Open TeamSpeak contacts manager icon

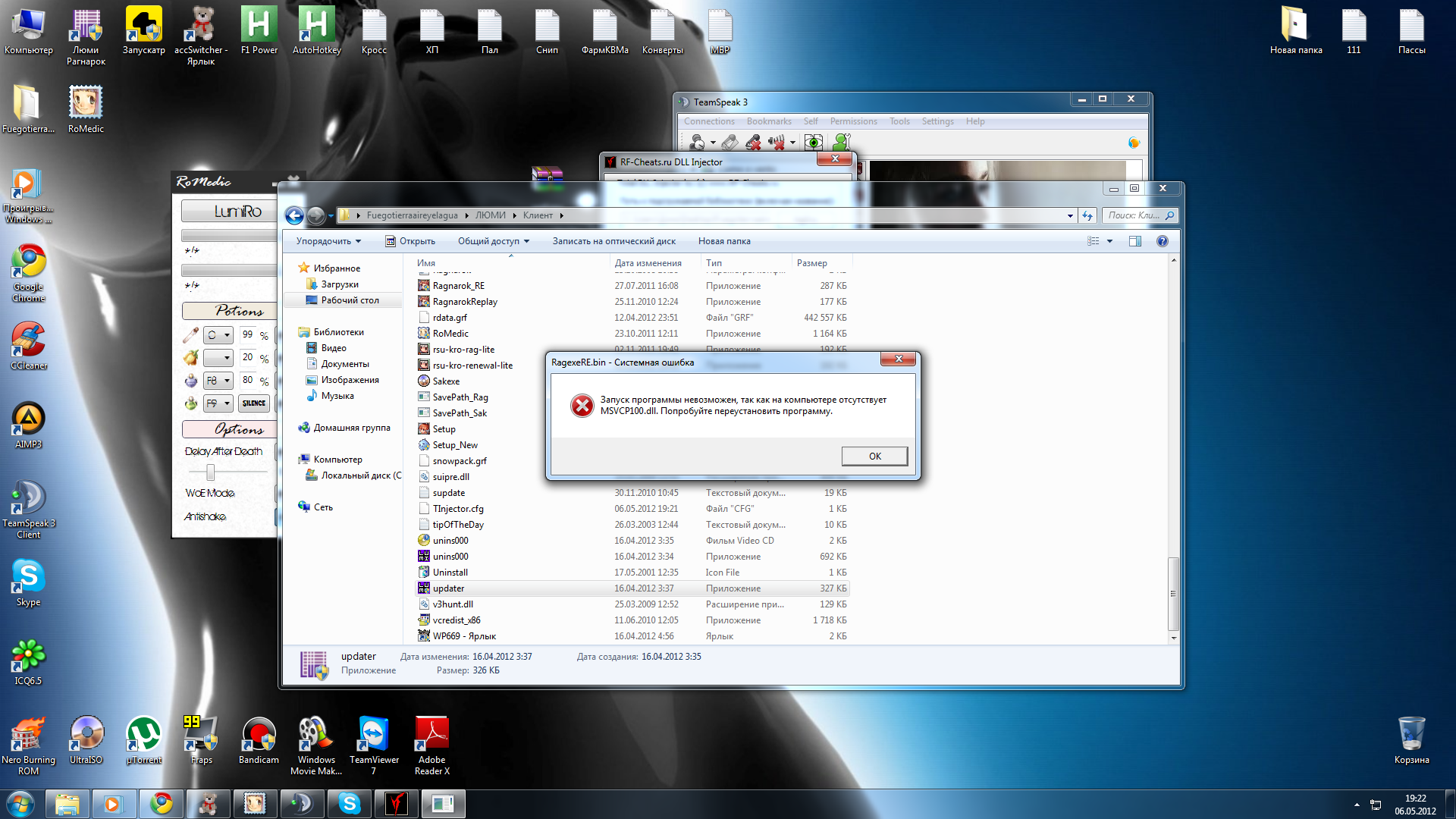point(841,142)
